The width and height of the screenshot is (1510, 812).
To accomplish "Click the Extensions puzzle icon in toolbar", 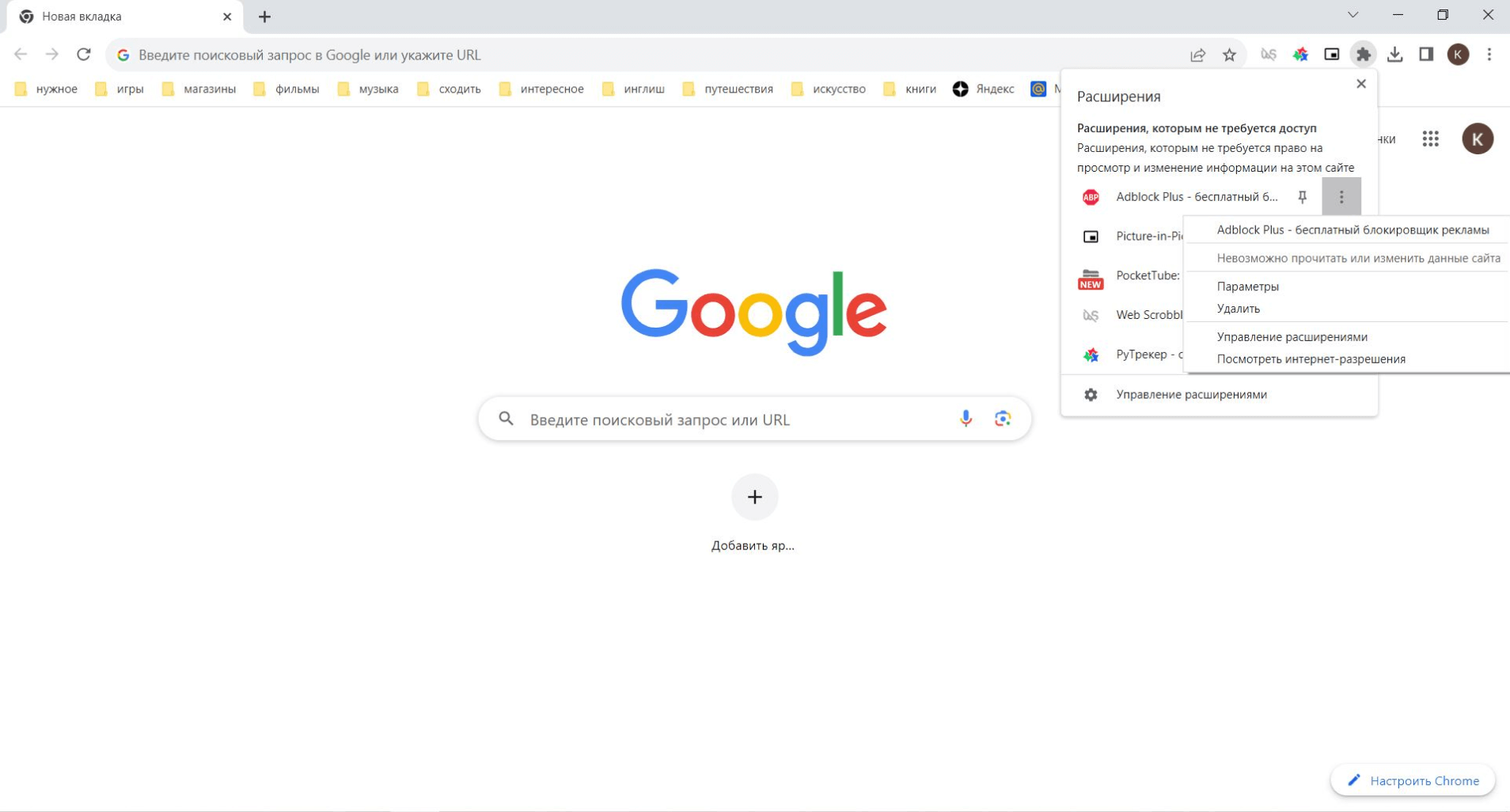I will coord(1363,55).
